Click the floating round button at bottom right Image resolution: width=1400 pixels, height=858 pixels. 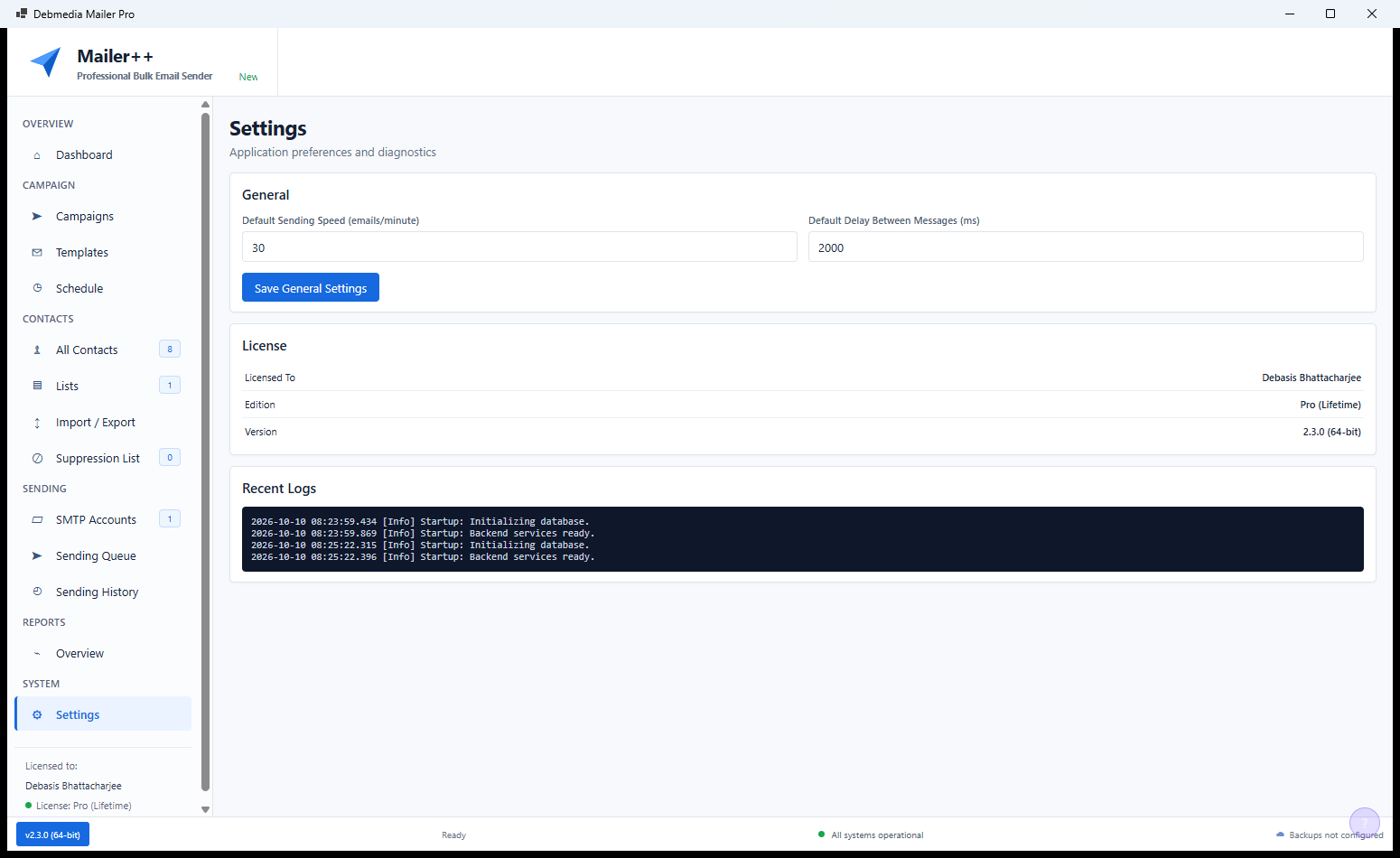pyautogui.click(x=1365, y=823)
